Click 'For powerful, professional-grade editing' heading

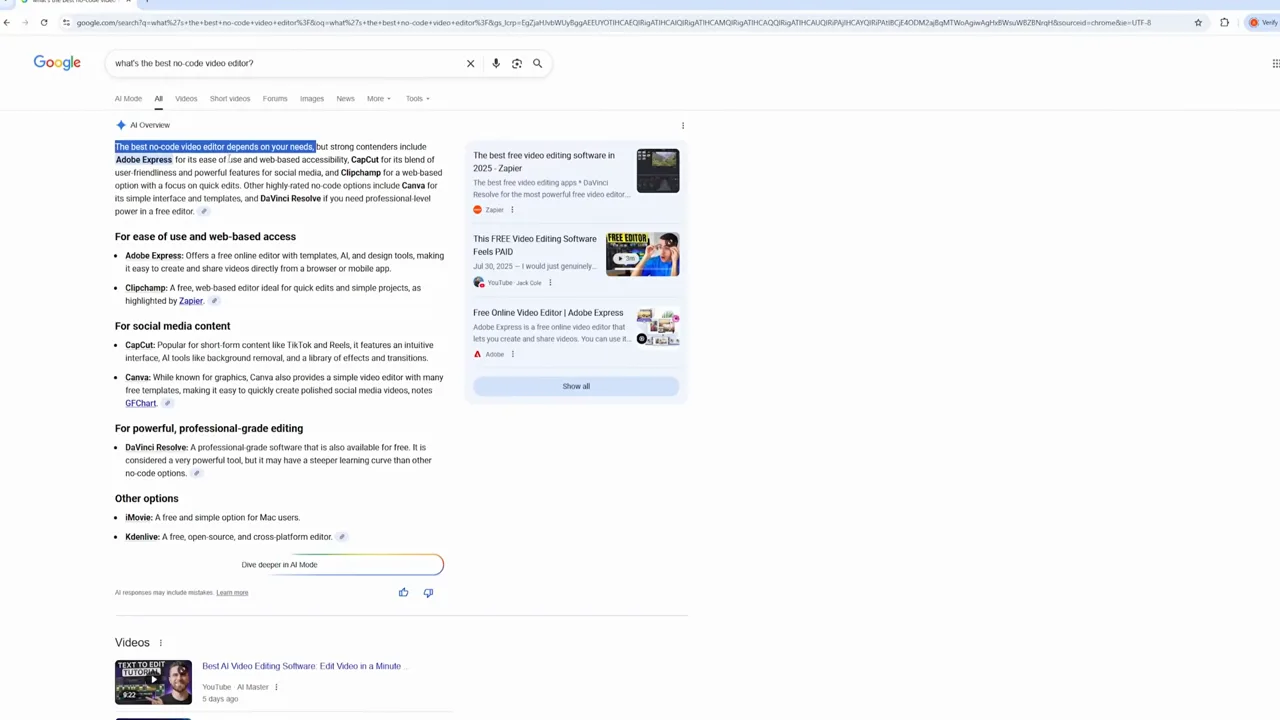(x=209, y=429)
